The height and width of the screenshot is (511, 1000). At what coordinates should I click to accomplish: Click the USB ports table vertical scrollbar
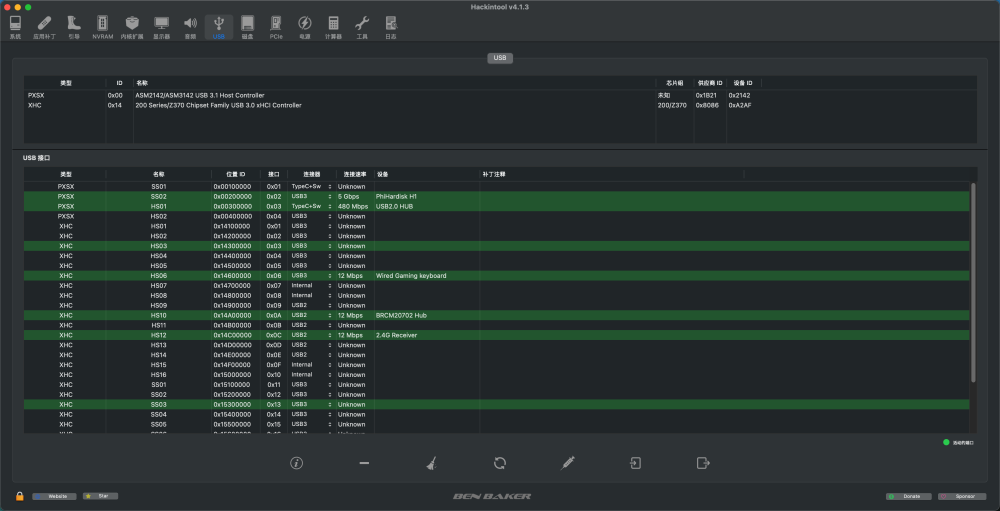tap(973, 283)
